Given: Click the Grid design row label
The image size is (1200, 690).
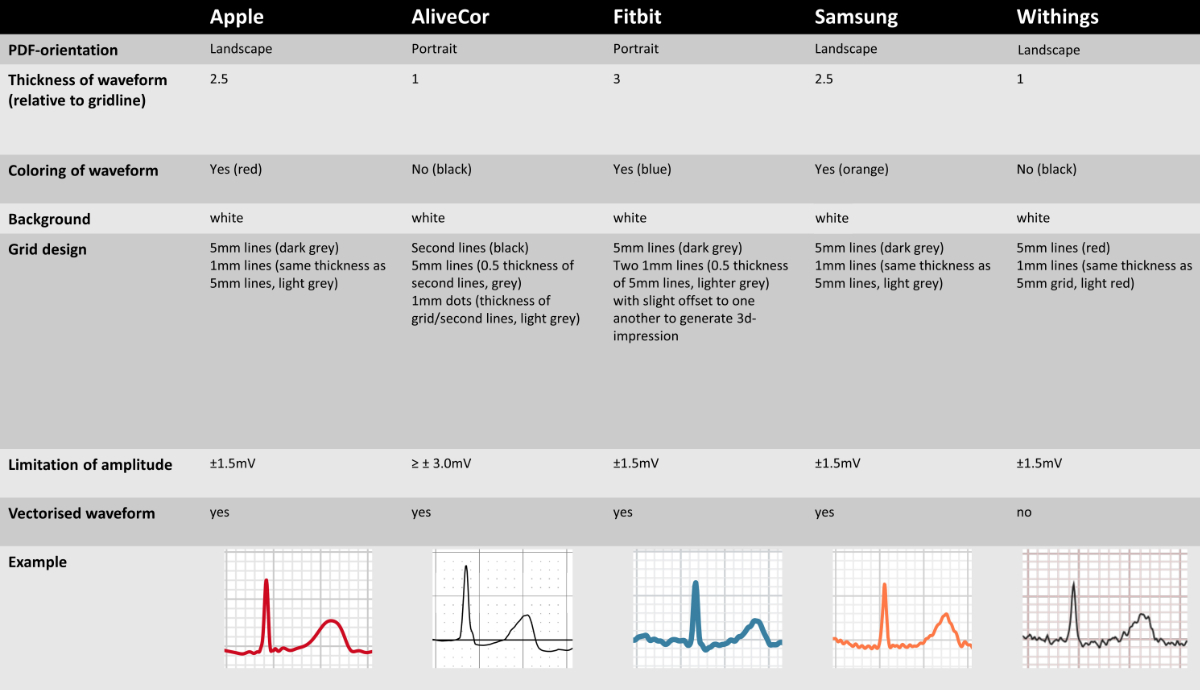Looking at the screenshot, I should 47,249.
